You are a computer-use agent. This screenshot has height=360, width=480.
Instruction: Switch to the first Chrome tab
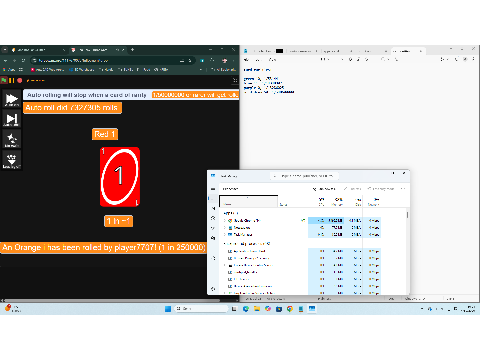tap(37, 50)
